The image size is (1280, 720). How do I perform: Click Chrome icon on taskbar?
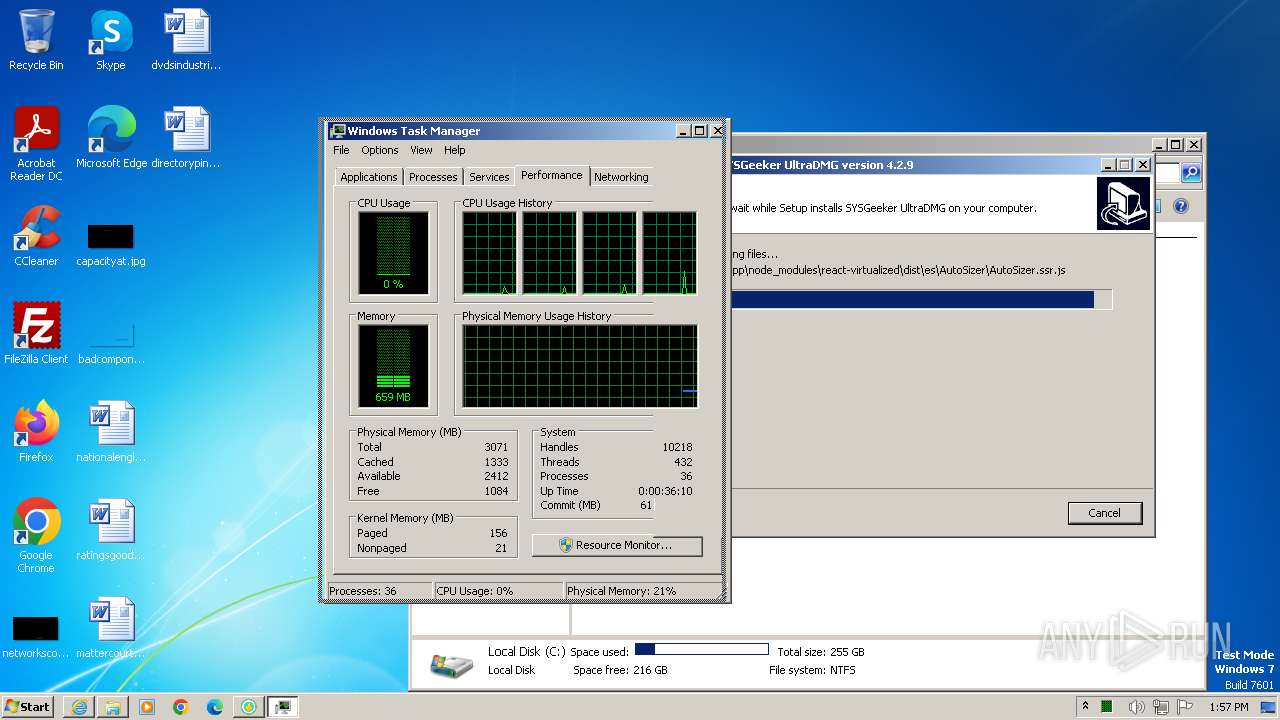tap(181, 707)
